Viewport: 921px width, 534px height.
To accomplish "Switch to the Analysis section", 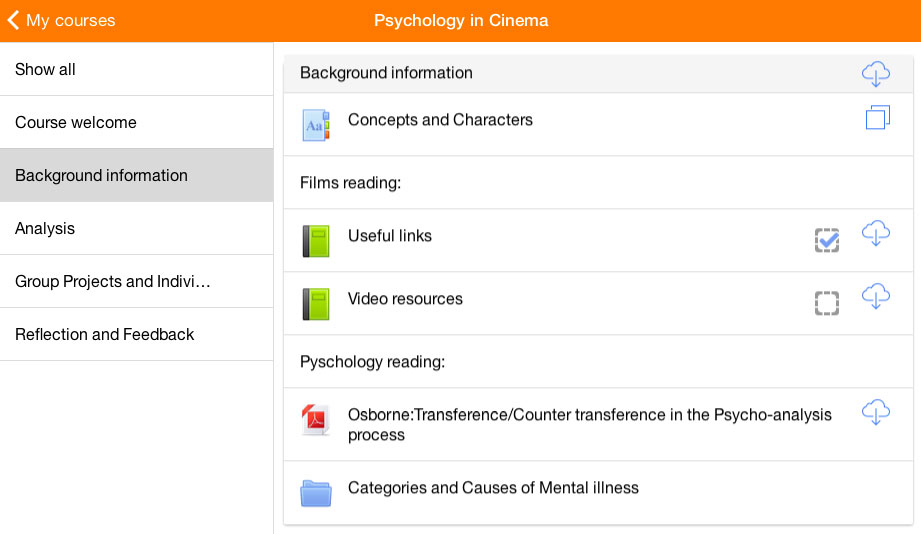I will coord(136,229).
